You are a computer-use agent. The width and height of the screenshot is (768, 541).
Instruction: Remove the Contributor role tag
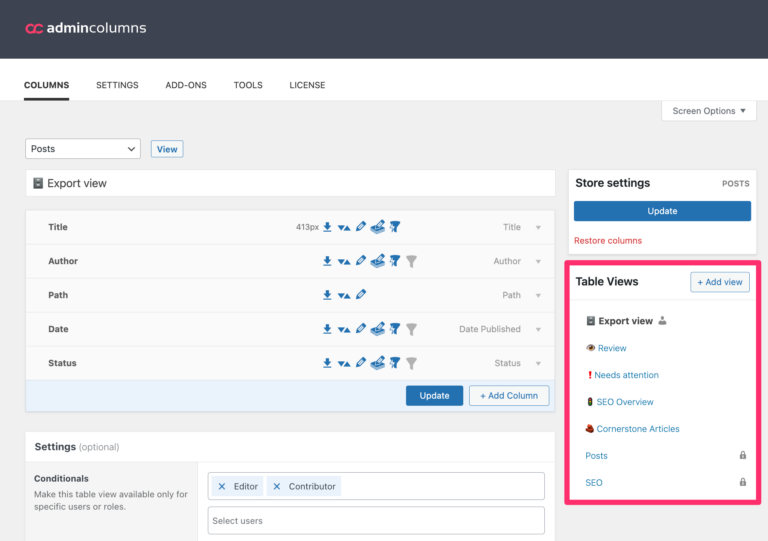point(277,486)
